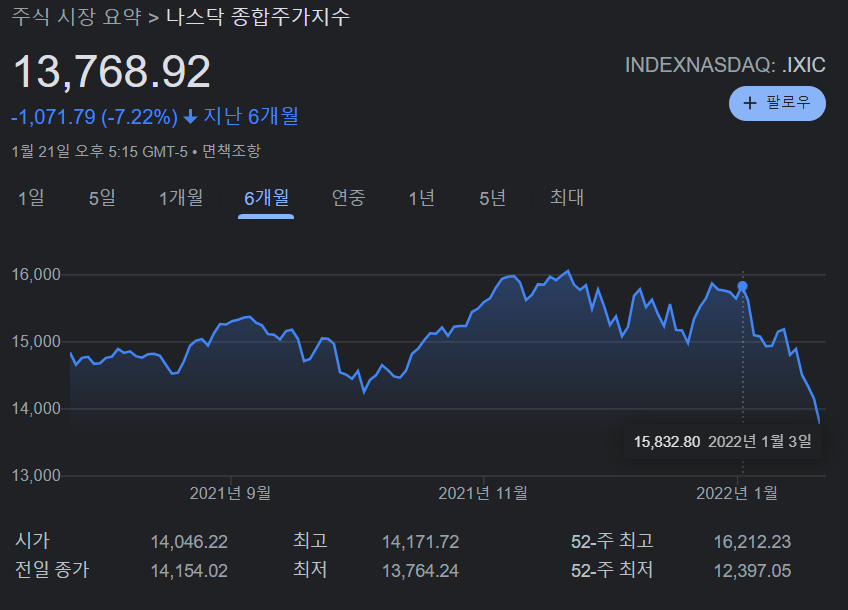Select the 5일 time range tab

pos(102,198)
